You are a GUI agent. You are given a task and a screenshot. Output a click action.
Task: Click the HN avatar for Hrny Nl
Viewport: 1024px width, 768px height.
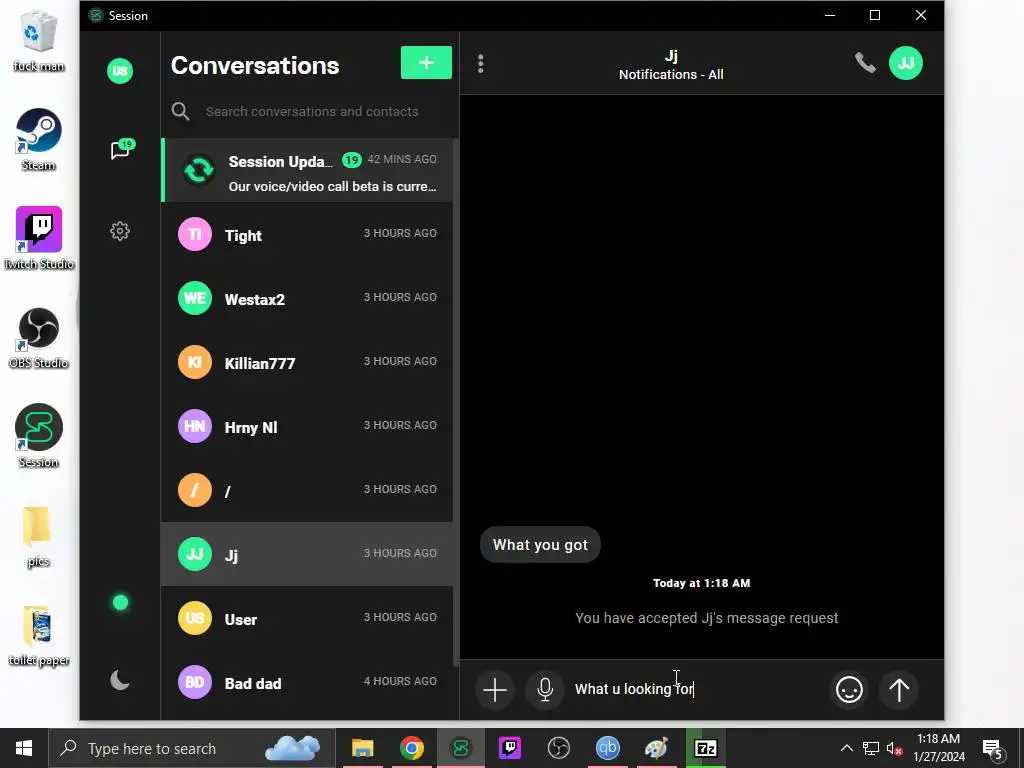pos(195,426)
